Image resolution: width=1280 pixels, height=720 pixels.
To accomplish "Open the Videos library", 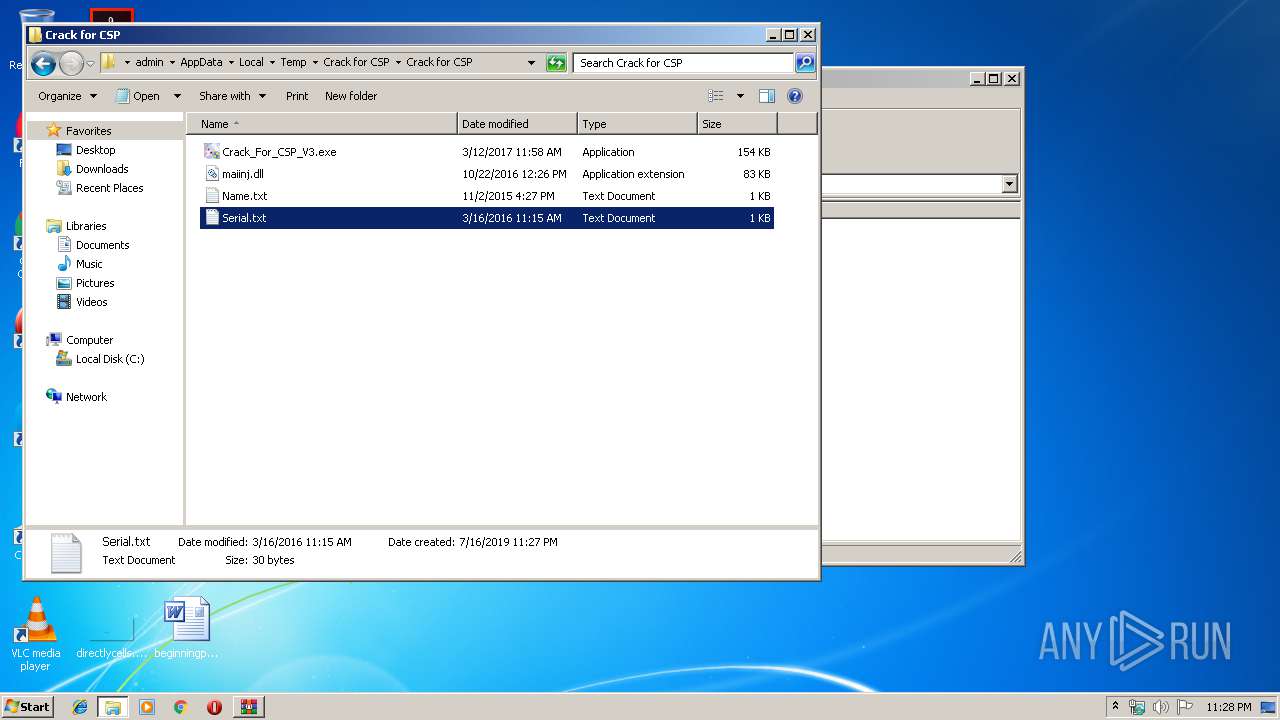I will pos(91,302).
